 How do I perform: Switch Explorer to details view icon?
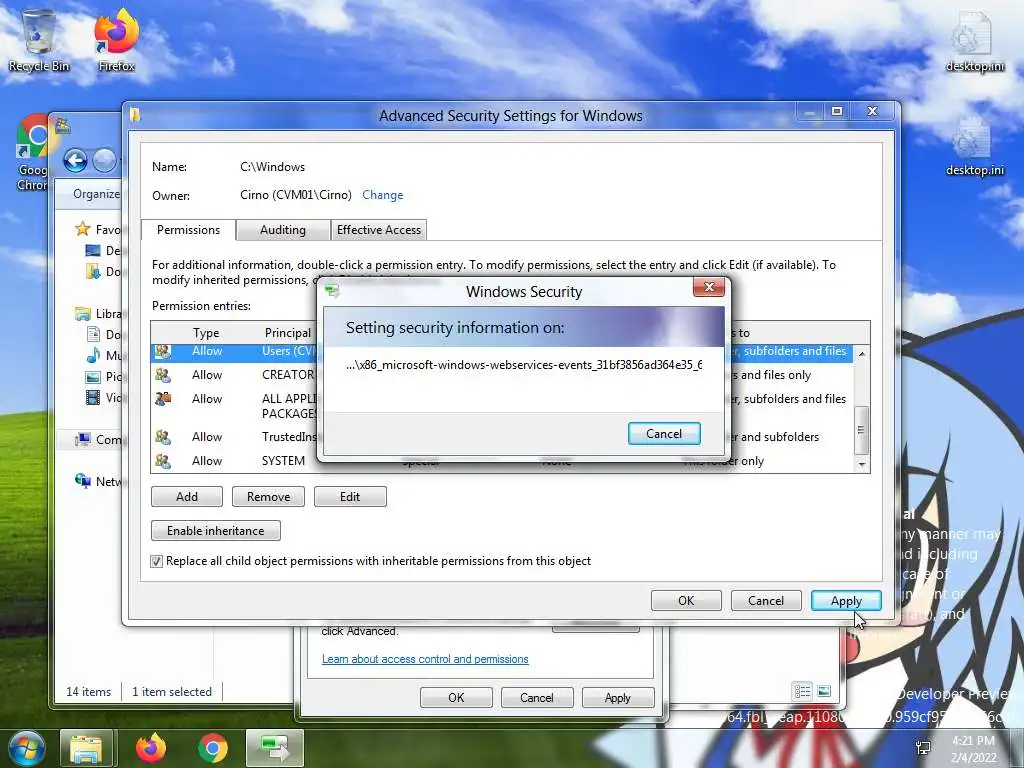803,691
